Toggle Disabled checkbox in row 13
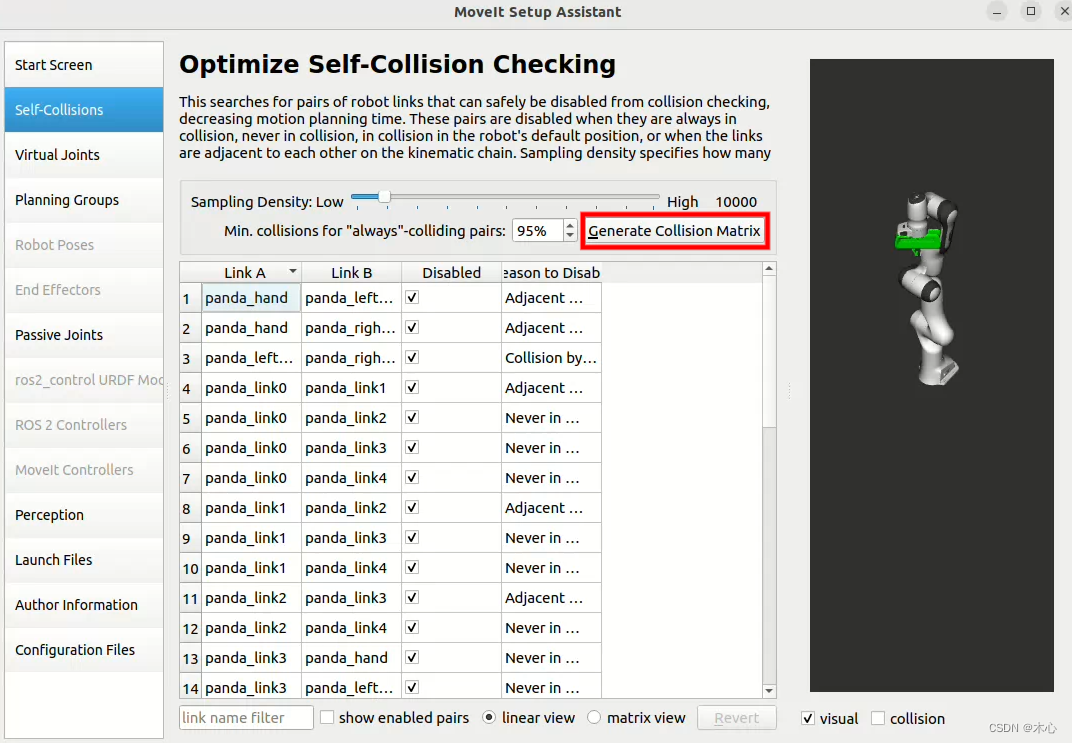Viewport: 1072px width, 743px height. coord(412,659)
